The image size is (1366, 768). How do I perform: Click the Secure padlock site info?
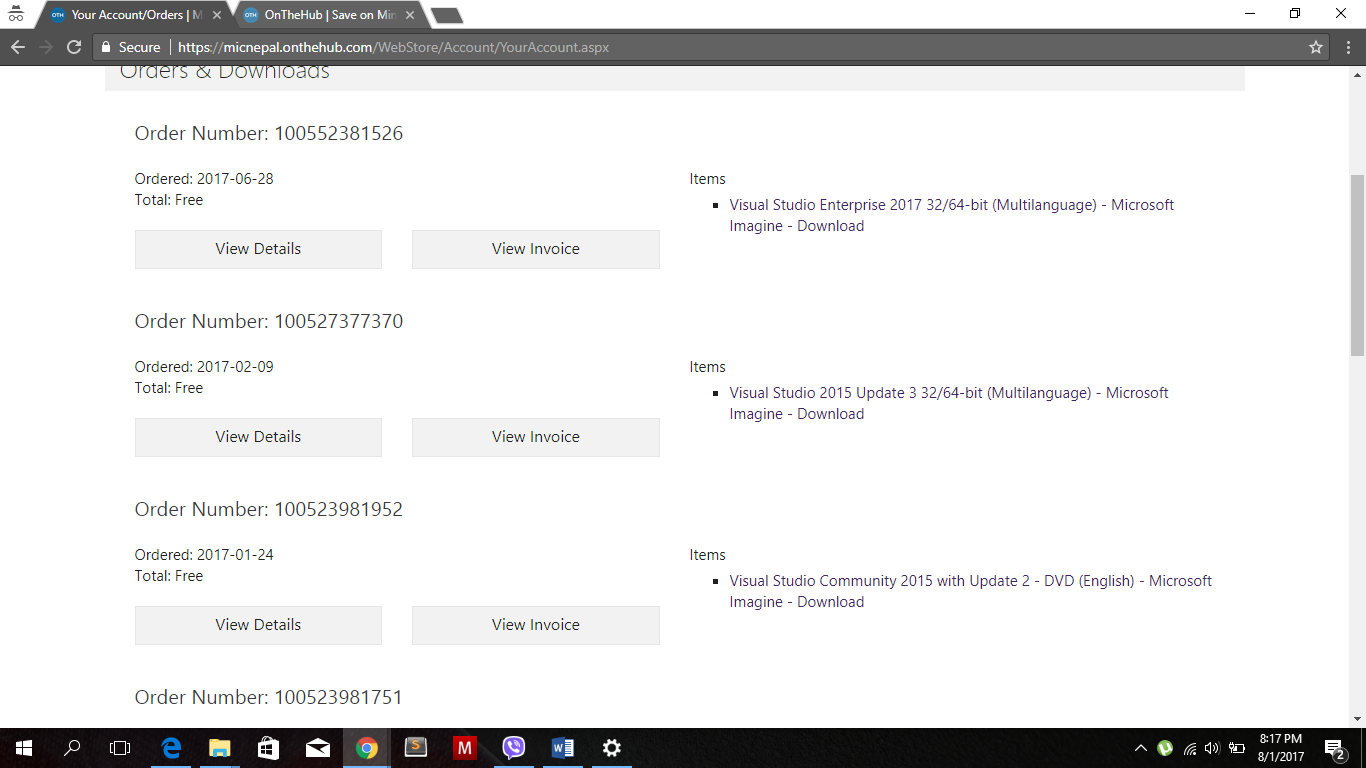click(x=130, y=47)
